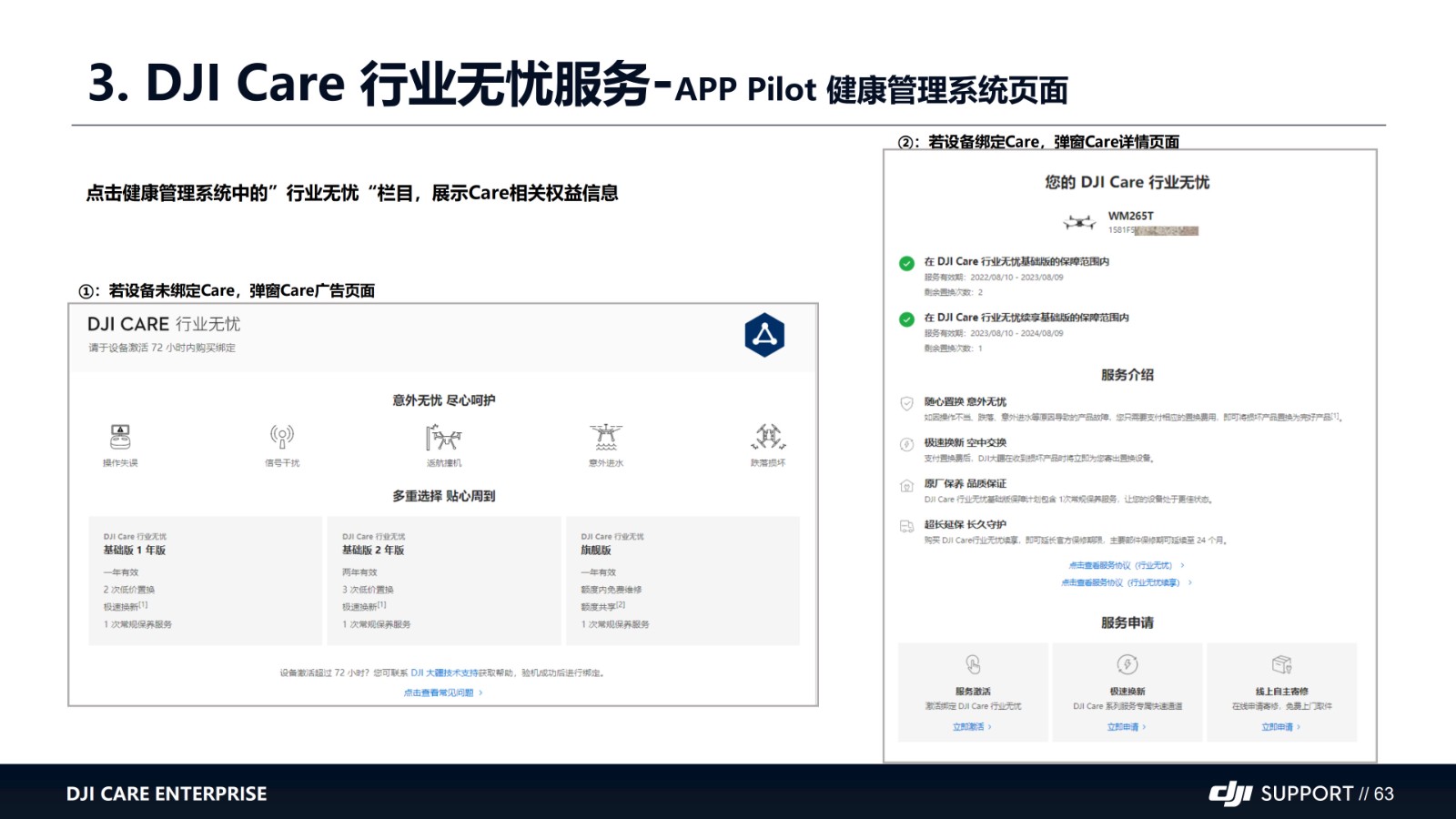This screenshot has width=1456, height=819.
Task: Click the 意外进水 water damage icon
Action: (x=606, y=437)
